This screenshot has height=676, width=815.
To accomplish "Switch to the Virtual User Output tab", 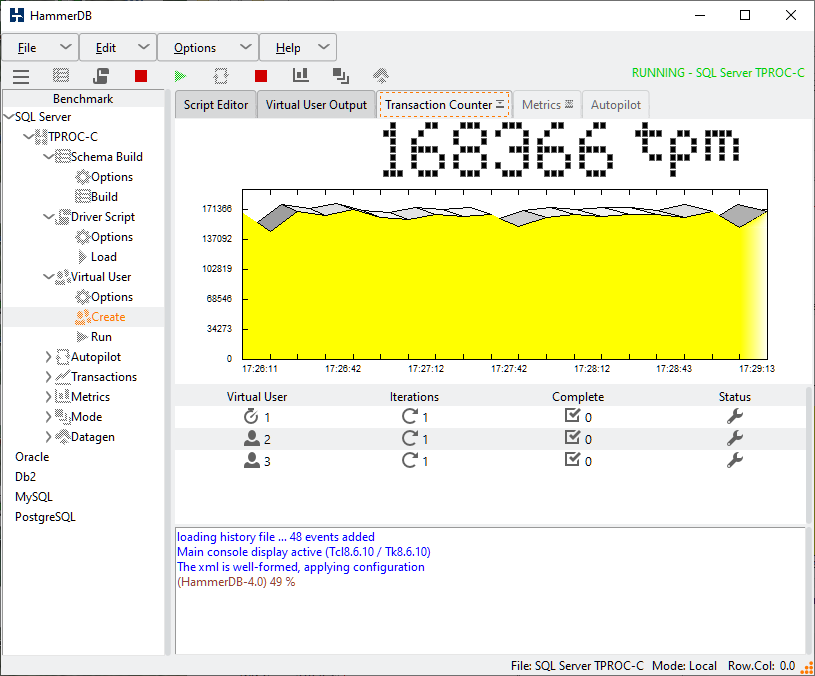I will 316,104.
